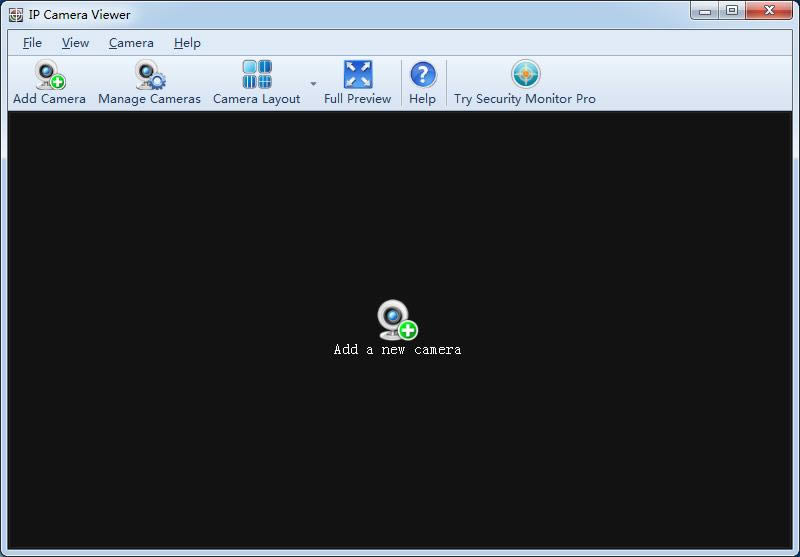Open the View menu
This screenshot has width=800, height=557.
coord(76,43)
